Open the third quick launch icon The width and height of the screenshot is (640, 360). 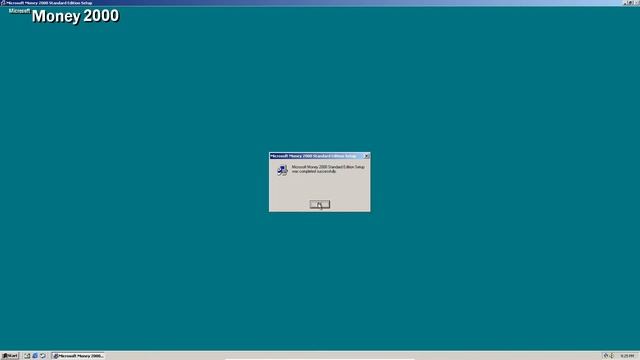(43, 356)
